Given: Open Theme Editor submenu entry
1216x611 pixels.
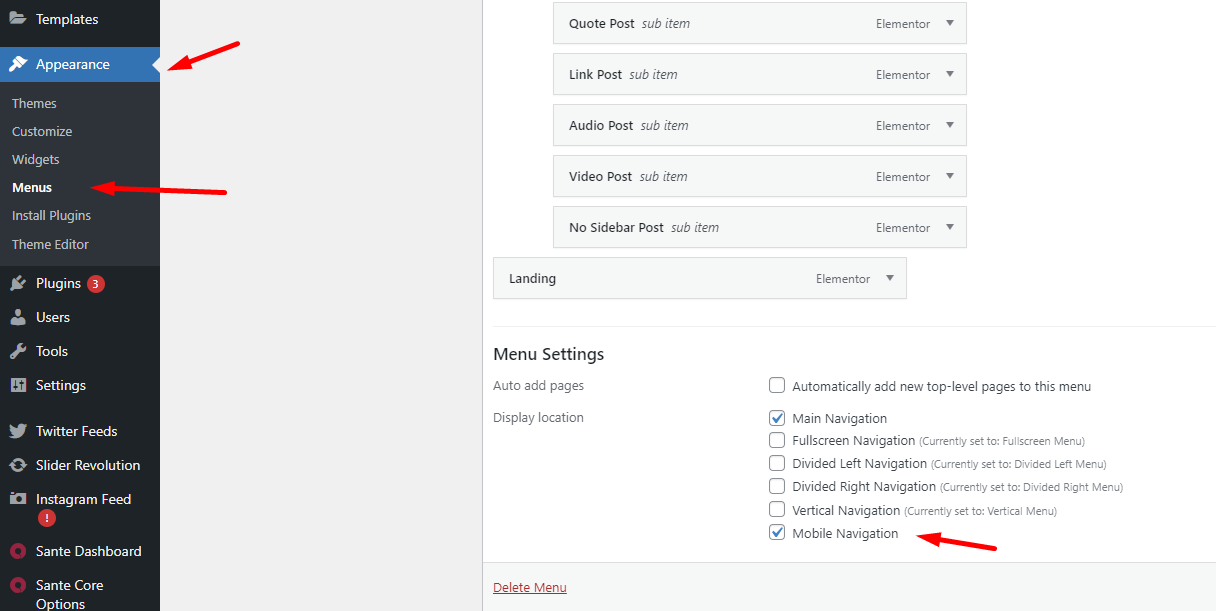Looking at the screenshot, I should (x=50, y=244).
